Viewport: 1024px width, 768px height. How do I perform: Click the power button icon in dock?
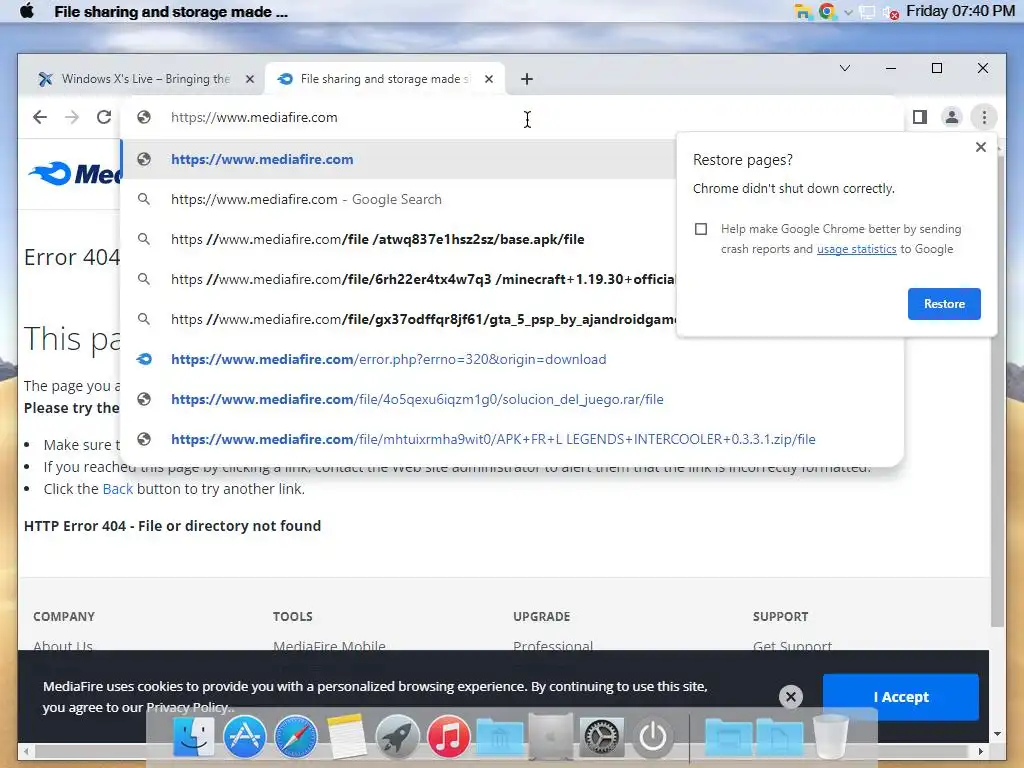(x=652, y=737)
